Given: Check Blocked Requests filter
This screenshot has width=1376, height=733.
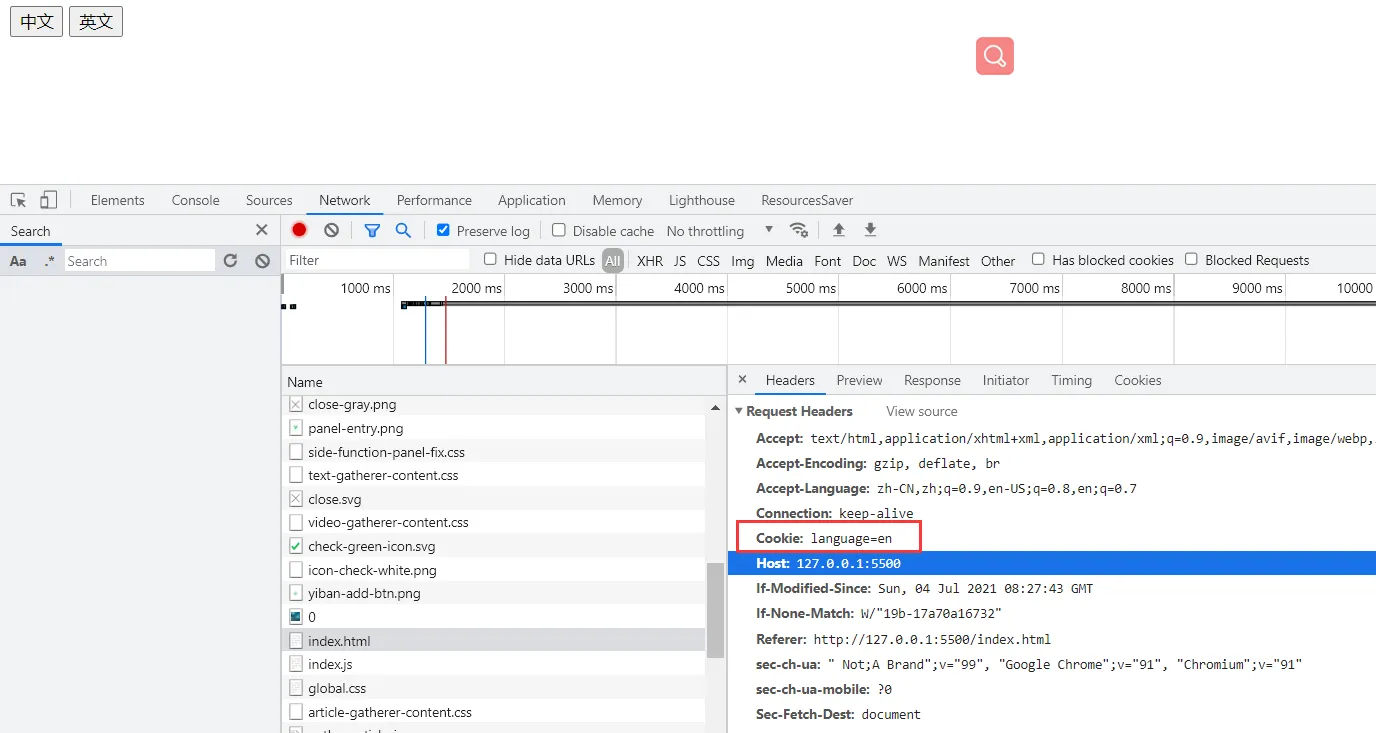Looking at the screenshot, I should pos(1191,259).
